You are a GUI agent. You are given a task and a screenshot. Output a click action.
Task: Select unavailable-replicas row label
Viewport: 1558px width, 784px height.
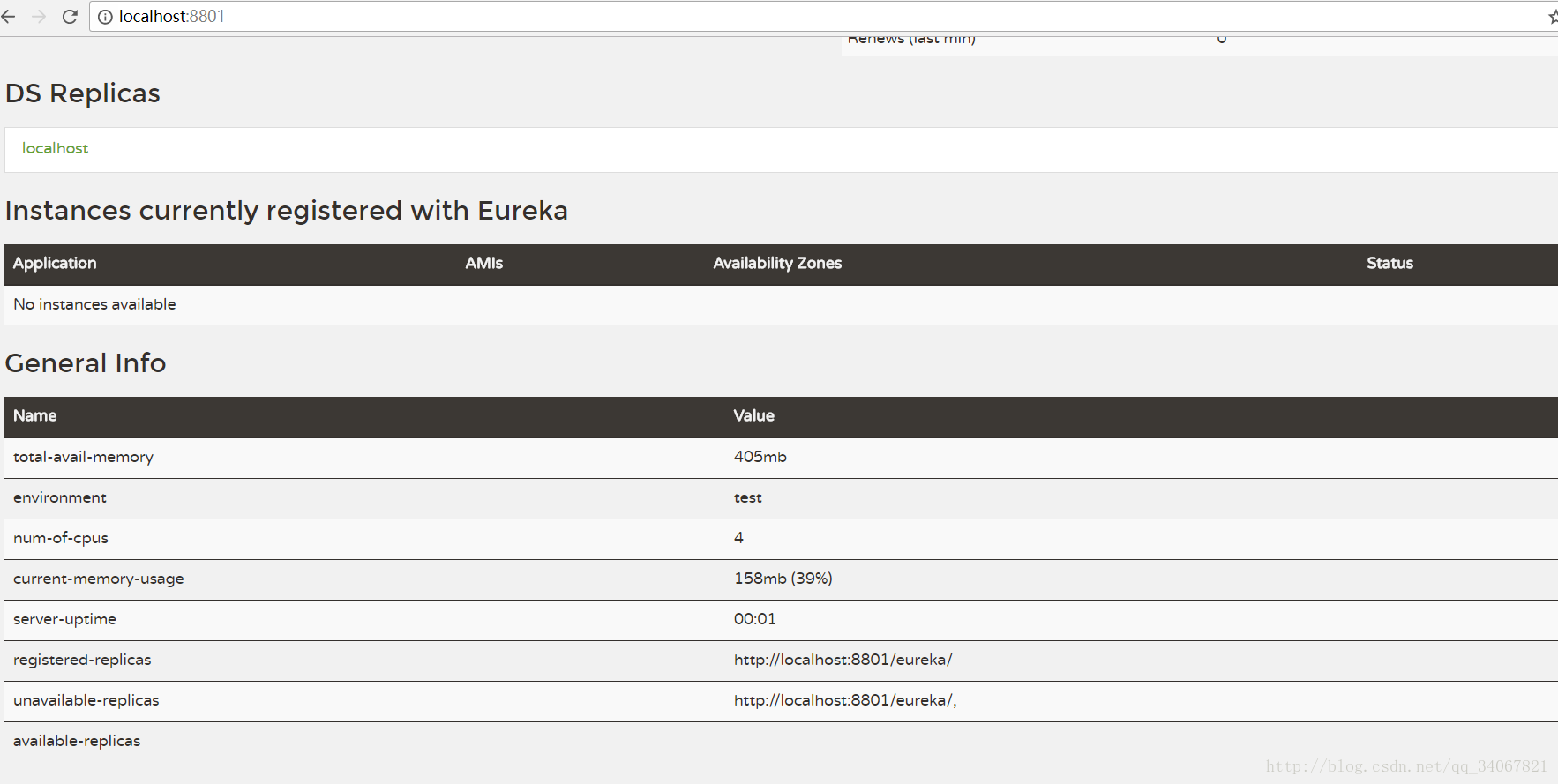point(86,700)
